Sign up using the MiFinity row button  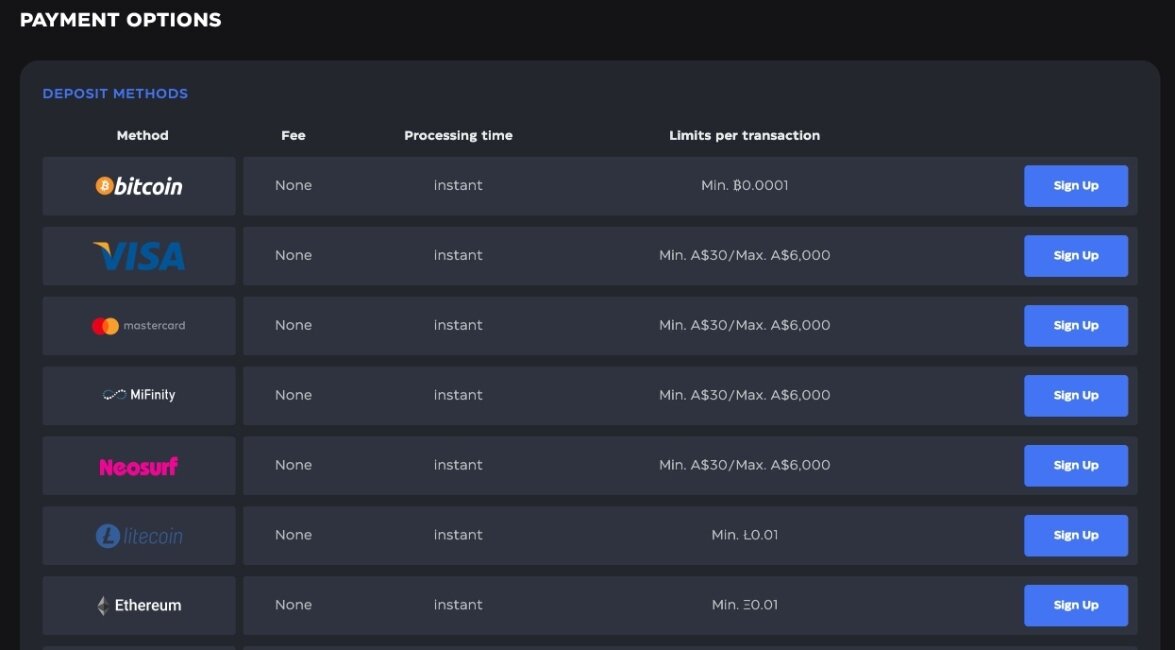click(1075, 396)
